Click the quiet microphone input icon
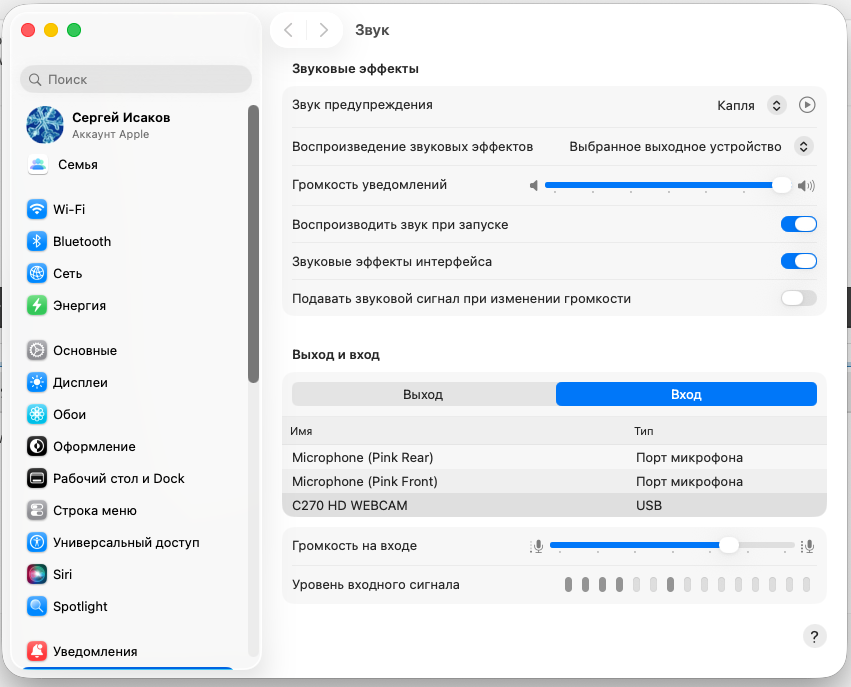The image size is (851, 687). [x=537, y=546]
